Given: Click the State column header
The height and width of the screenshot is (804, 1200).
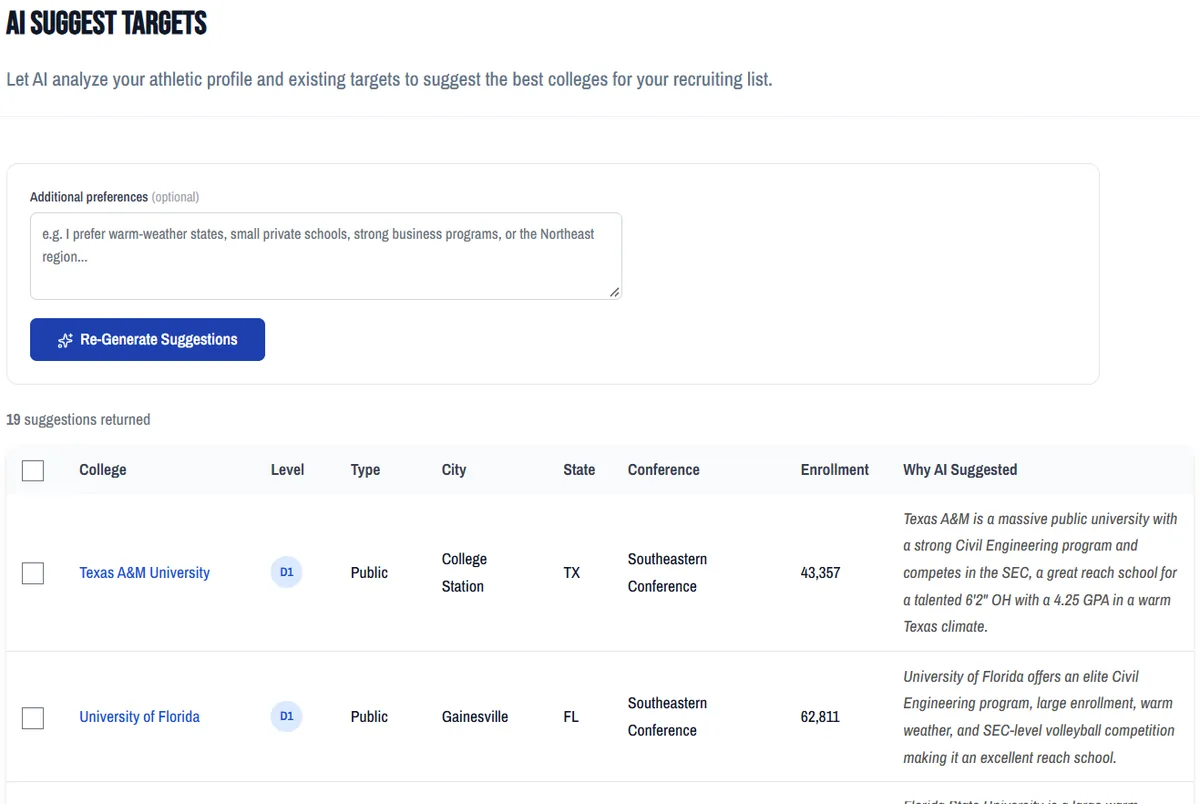Looking at the screenshot, I should coord(579,470).
